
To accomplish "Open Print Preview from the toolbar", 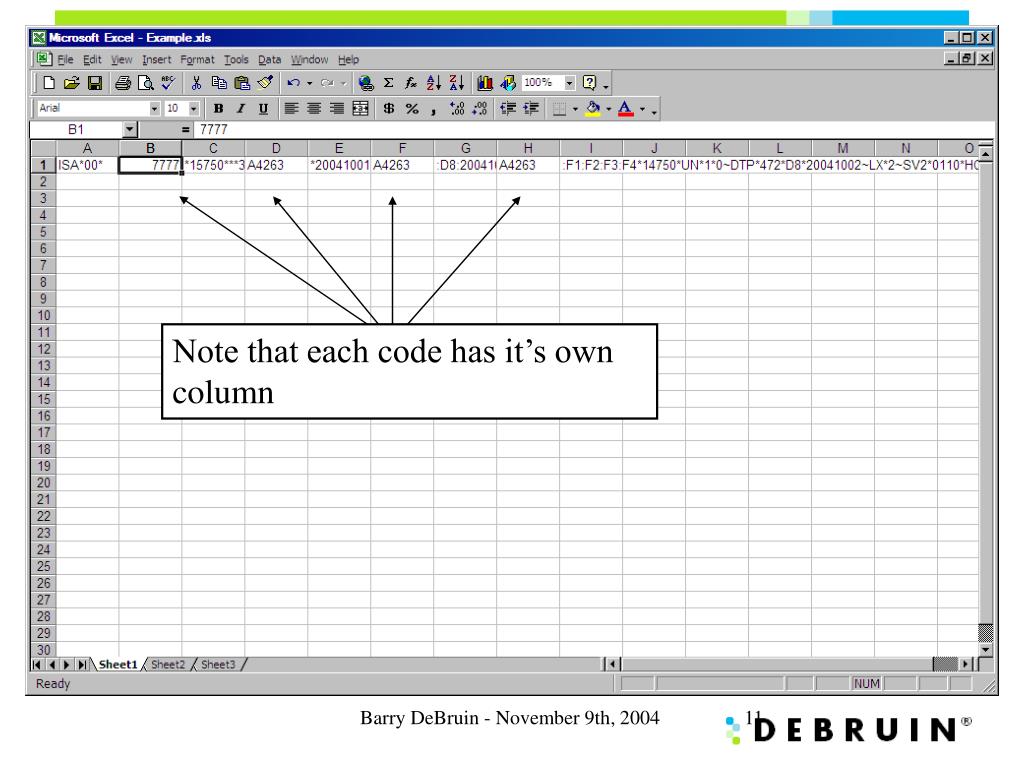I will pyautogui.click(x=146, y=83).
